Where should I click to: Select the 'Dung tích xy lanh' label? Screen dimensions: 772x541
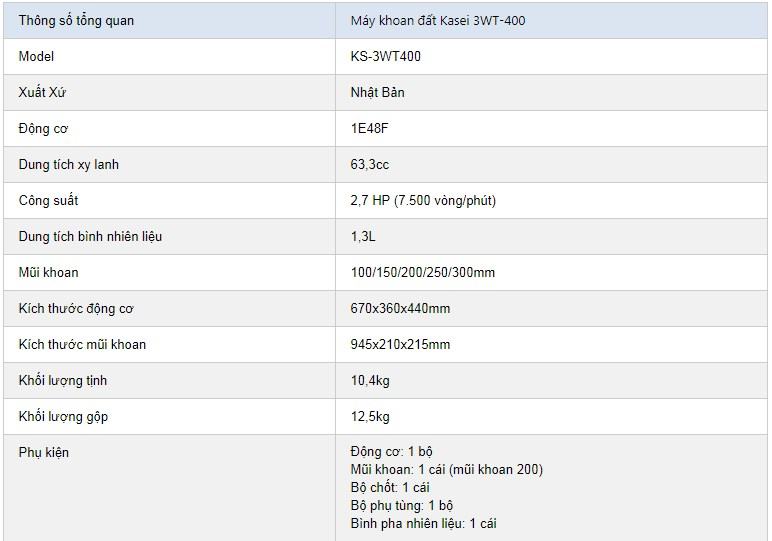point(68,164)
